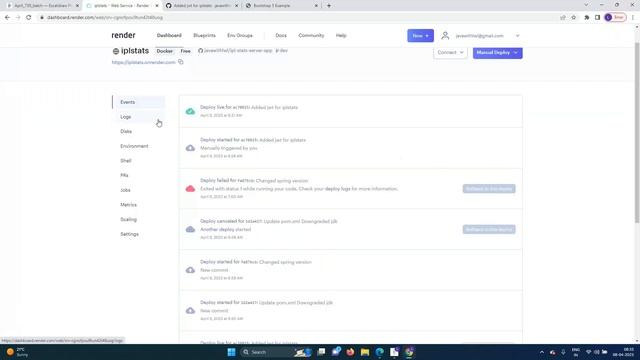Image resolution: width=640 pixels, height=360 pixels.
Task: Expand the Connect dropdown
Action: (x=450, y=53)
